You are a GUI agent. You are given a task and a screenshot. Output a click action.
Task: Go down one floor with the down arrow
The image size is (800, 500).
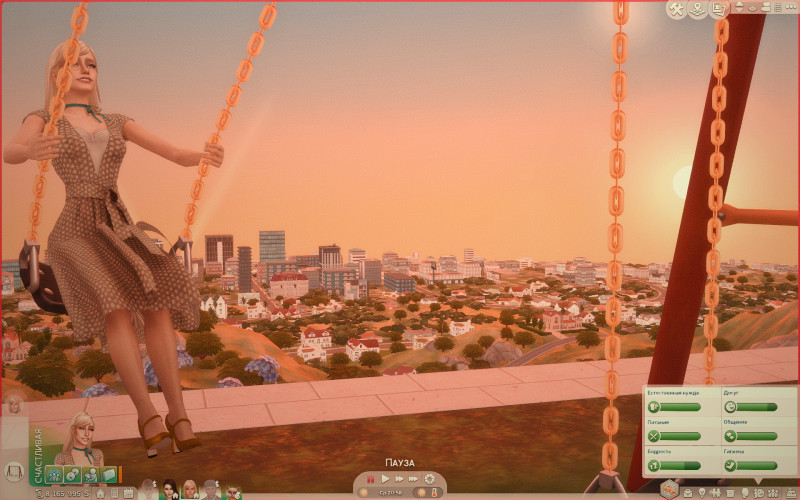[x=739, y=10]
